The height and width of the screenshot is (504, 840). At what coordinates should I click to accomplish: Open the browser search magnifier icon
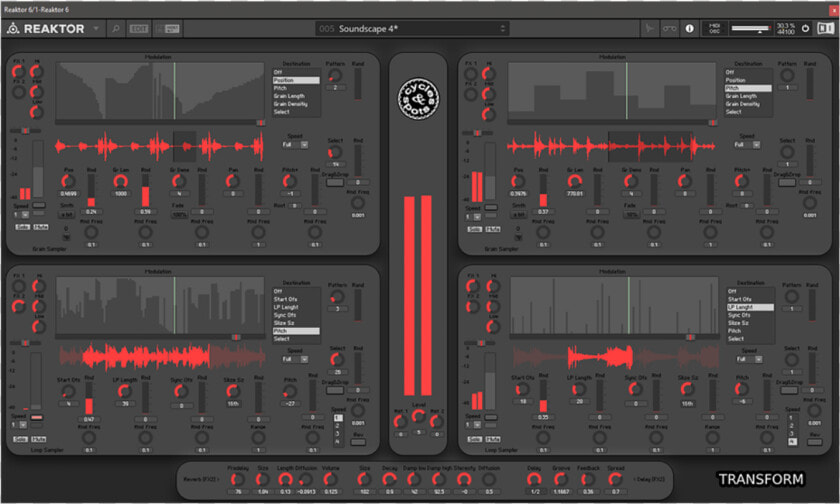coord(115,29)
